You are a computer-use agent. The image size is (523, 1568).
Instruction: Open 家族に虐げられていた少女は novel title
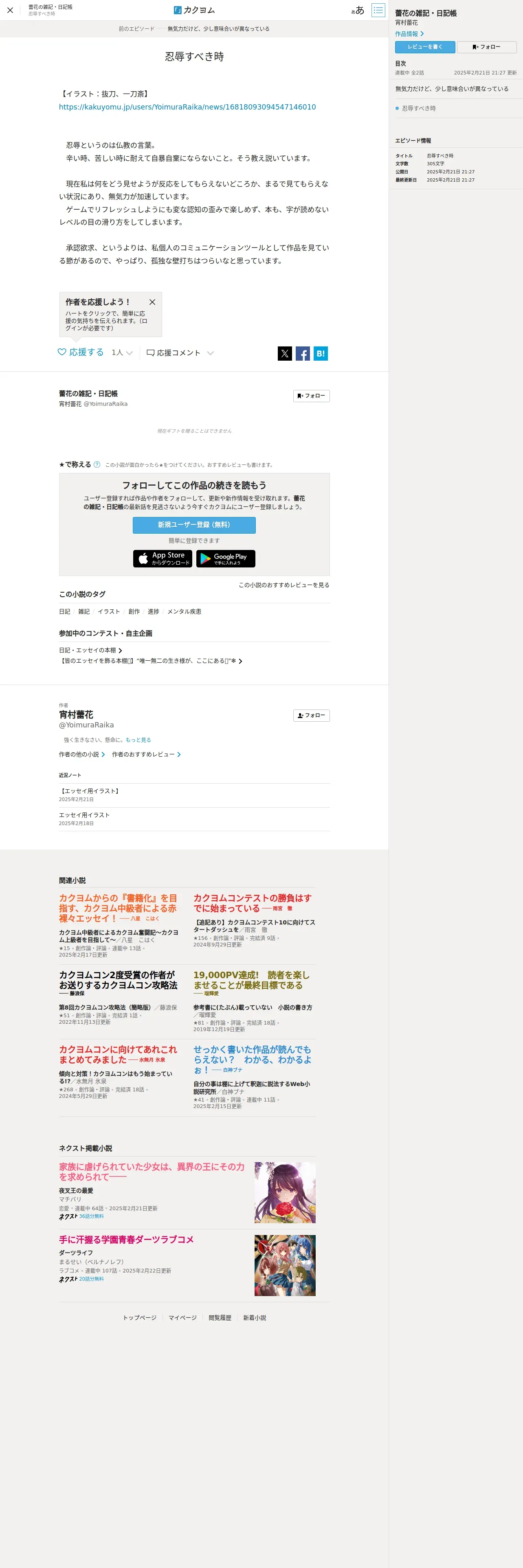coord(152,1172)
